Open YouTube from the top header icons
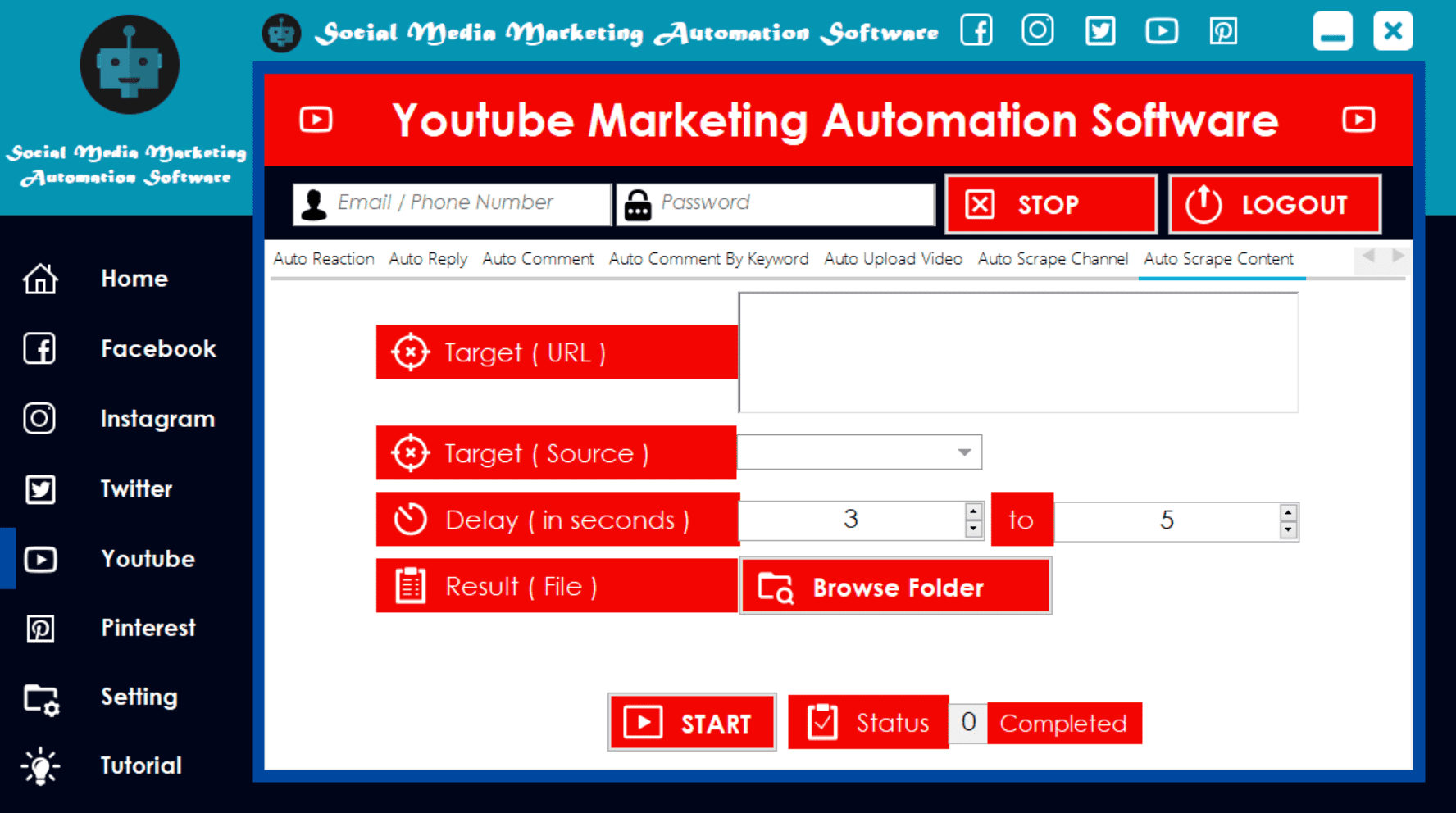 click(x=1162, y=31)
